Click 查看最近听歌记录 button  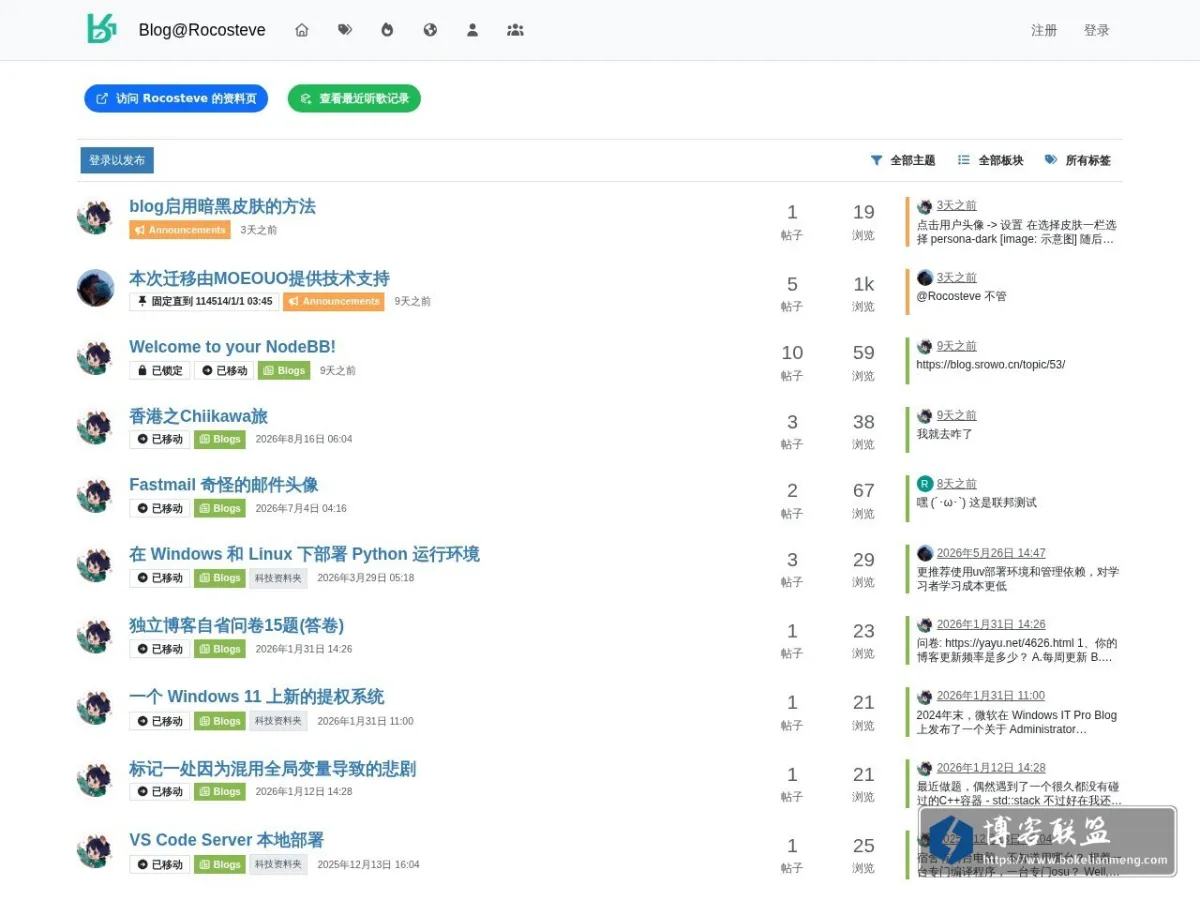pyautogui.click(x=354, y=98)
